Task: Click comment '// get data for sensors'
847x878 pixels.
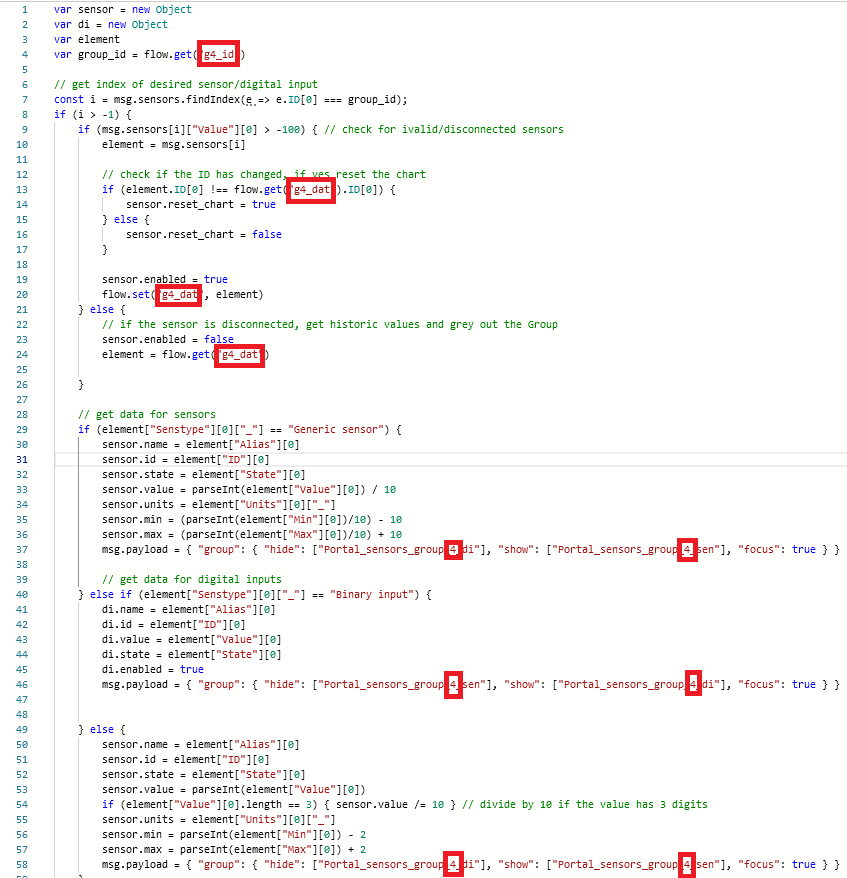Action: click(147, 414)
